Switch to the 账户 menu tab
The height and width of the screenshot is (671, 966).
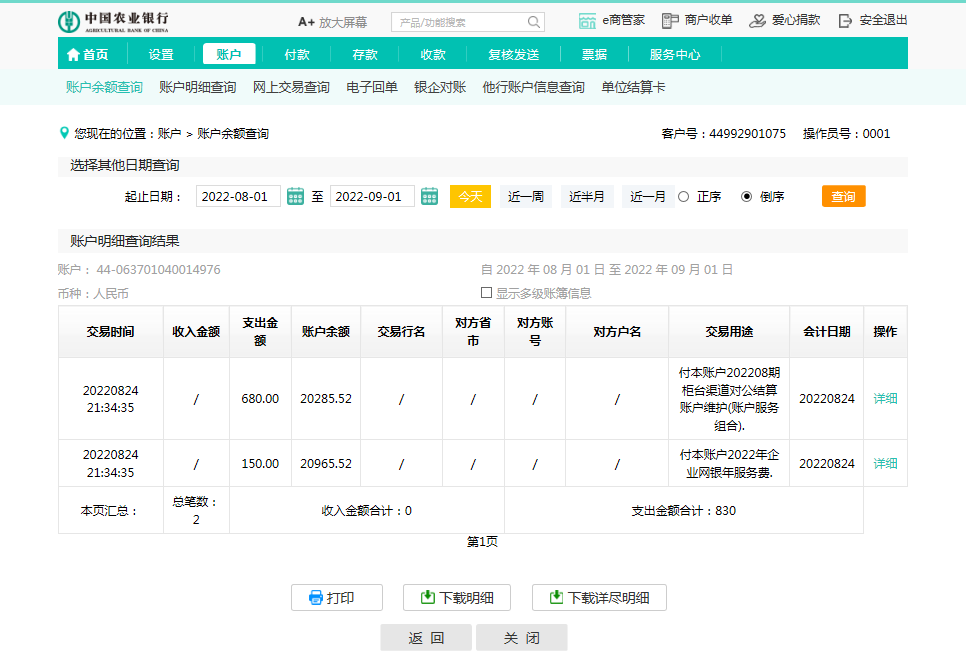pos(229,54)
